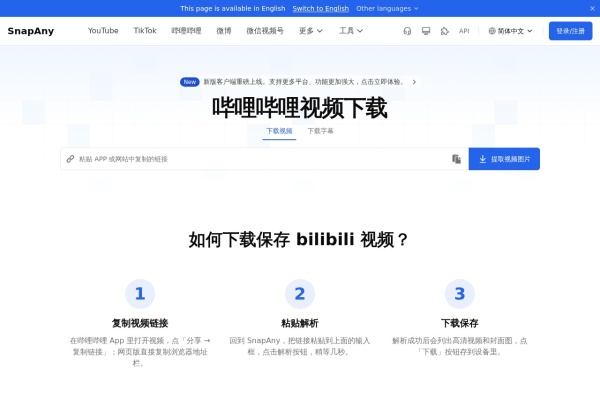The image size is (600, 400).
Task: Select the 下载视频 tab
Action: tap(279, 131)
